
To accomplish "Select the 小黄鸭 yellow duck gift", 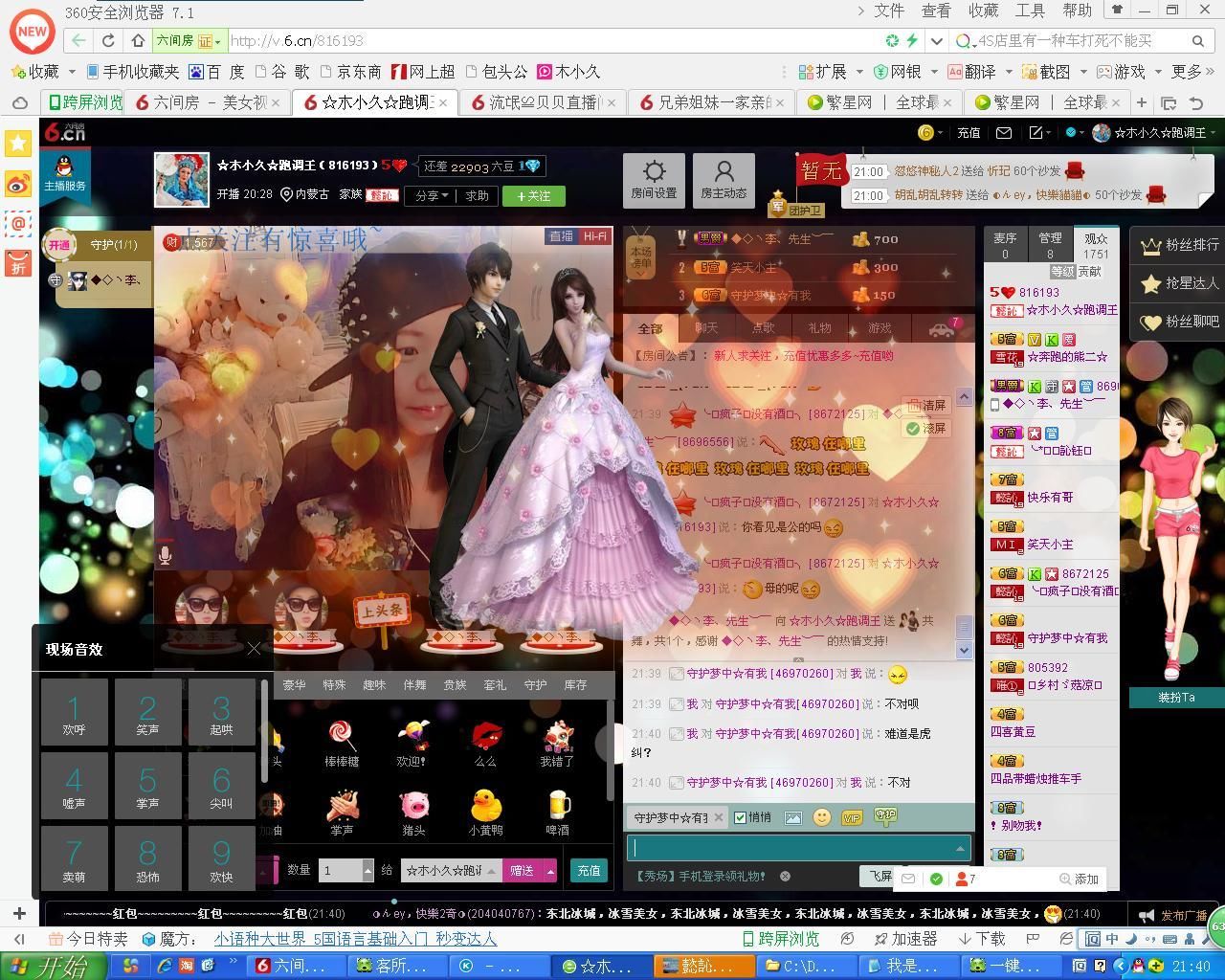I will tap(485, 813).
